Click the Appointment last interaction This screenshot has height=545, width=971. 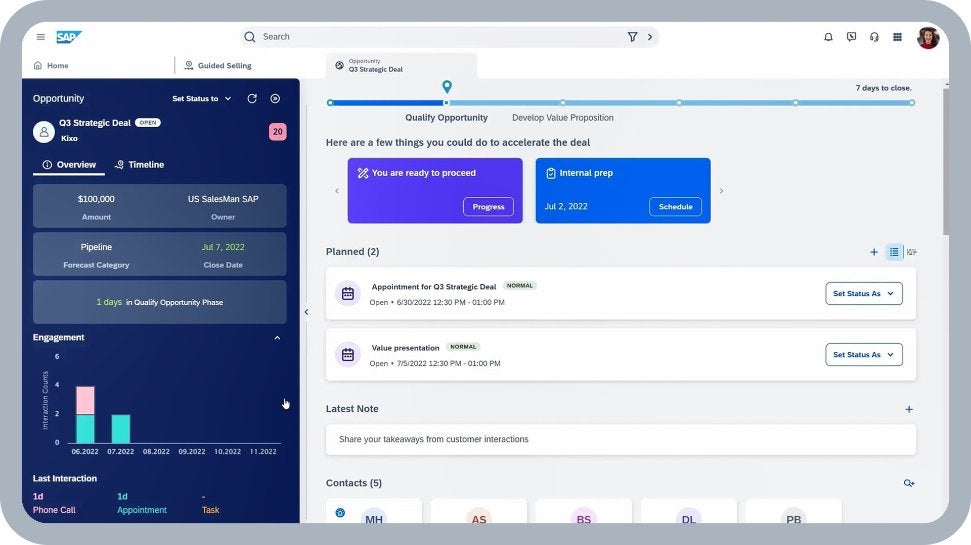point(142,504)
